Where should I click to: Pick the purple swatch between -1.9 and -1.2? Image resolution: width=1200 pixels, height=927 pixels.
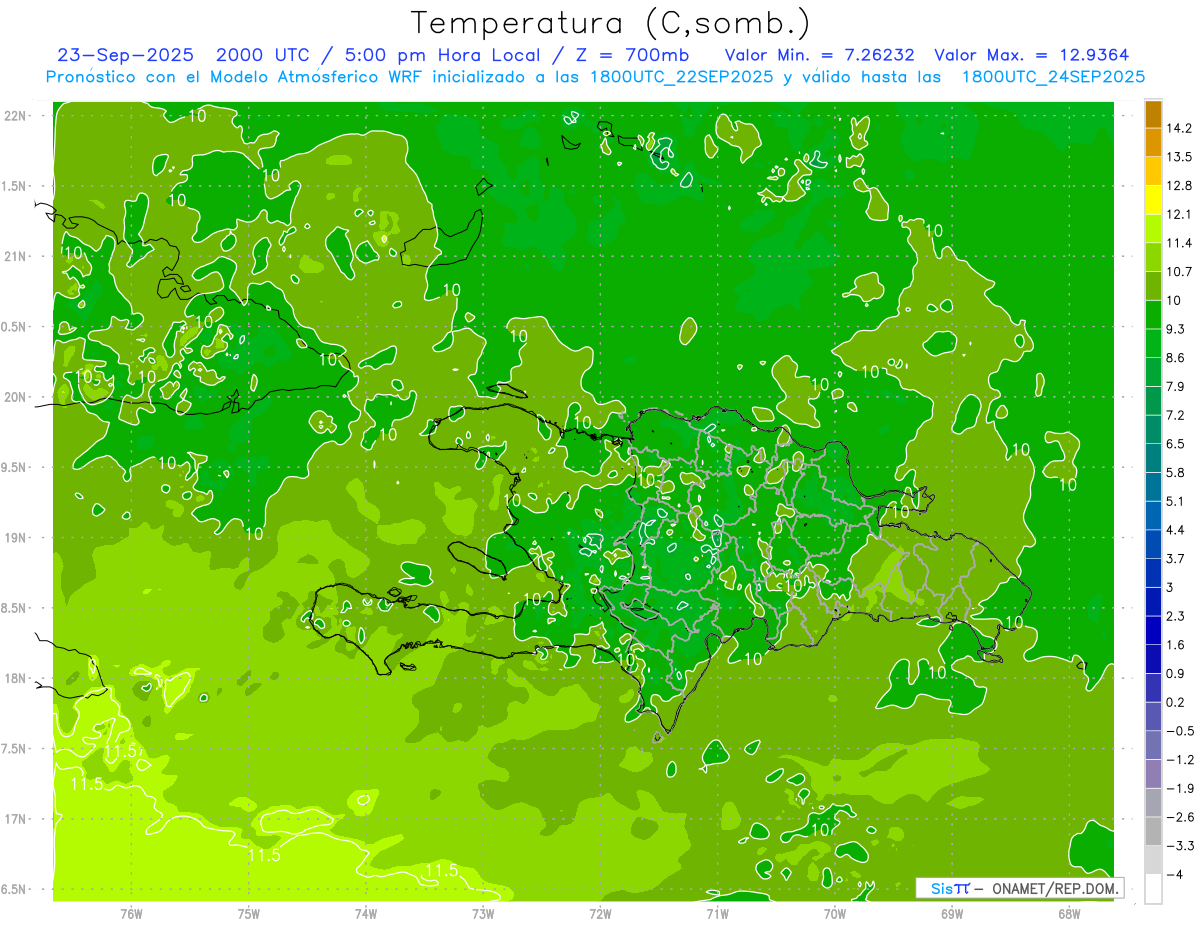pyautogui.click(x=1153, y=774)
